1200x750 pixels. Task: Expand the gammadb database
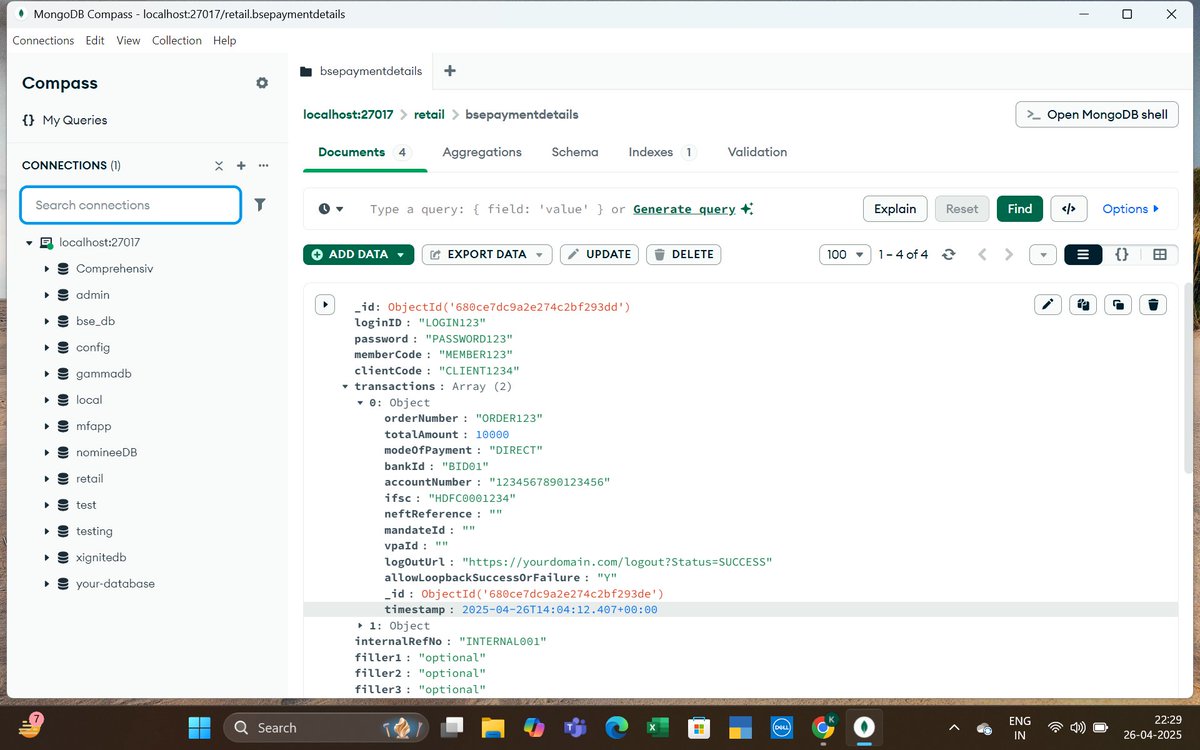pos(47,374)
